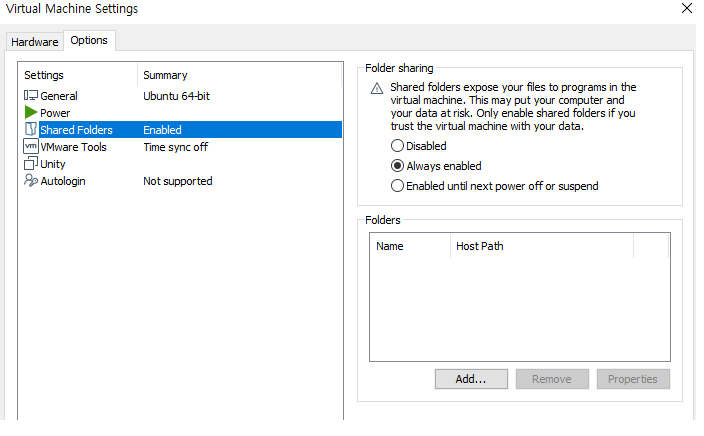Click the Unity overlapping windows icon

(31, 163)
